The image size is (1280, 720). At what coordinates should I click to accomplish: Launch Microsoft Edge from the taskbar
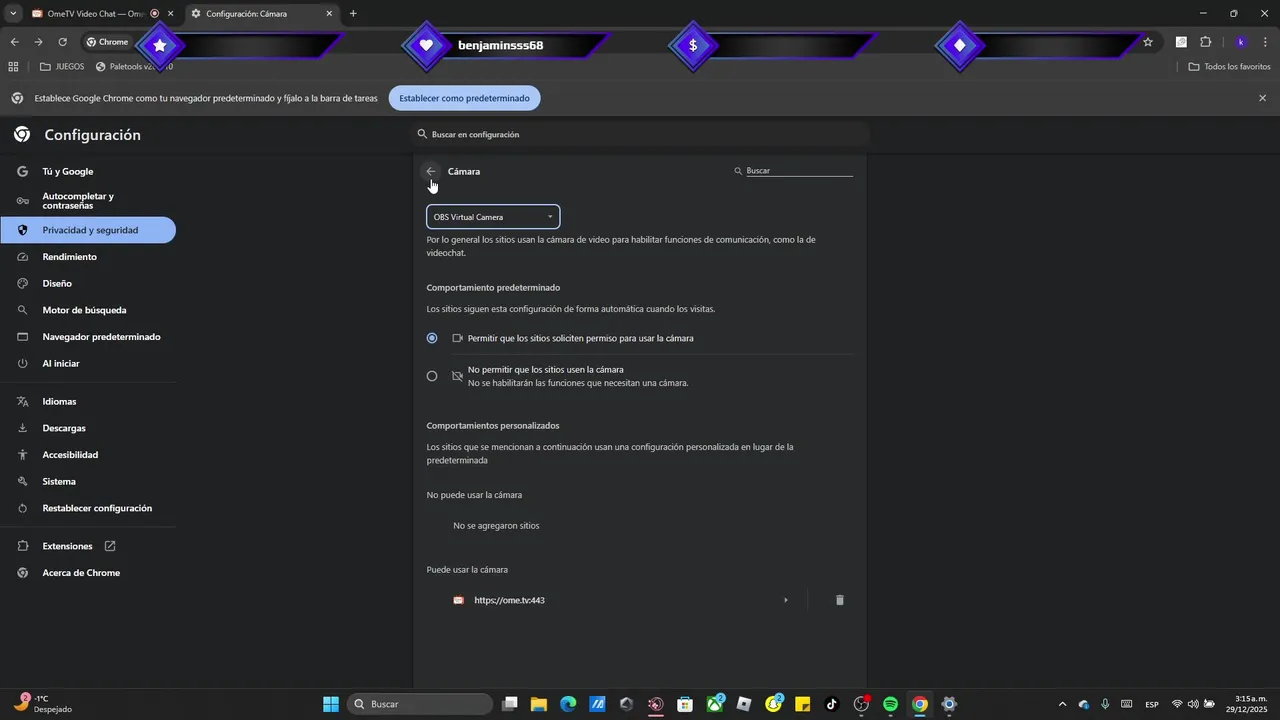click(568, 704)
